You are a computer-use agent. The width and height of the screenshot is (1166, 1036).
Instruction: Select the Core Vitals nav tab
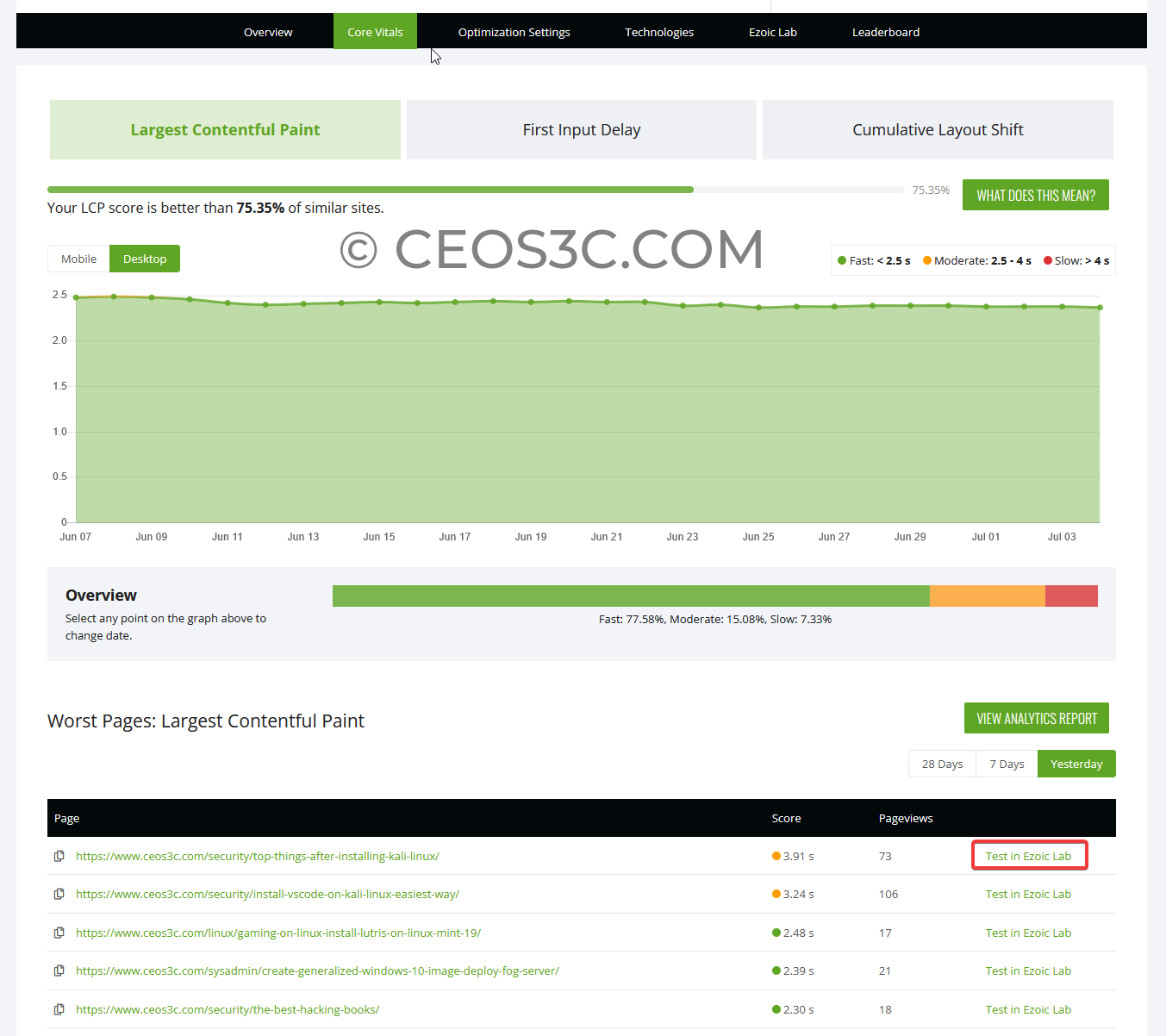375,32
